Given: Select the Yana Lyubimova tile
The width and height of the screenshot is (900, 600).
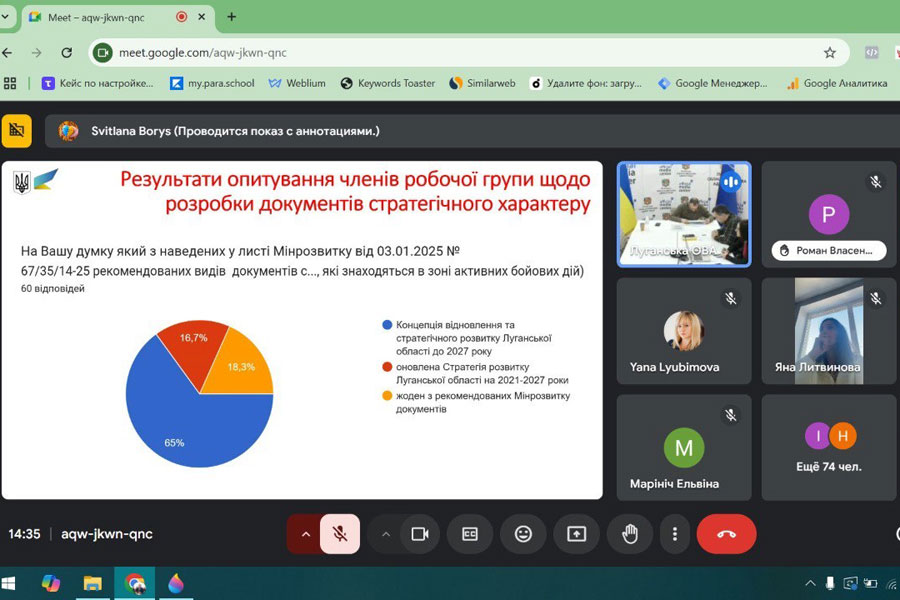Looking at the screenshot, I should (684, 331).
